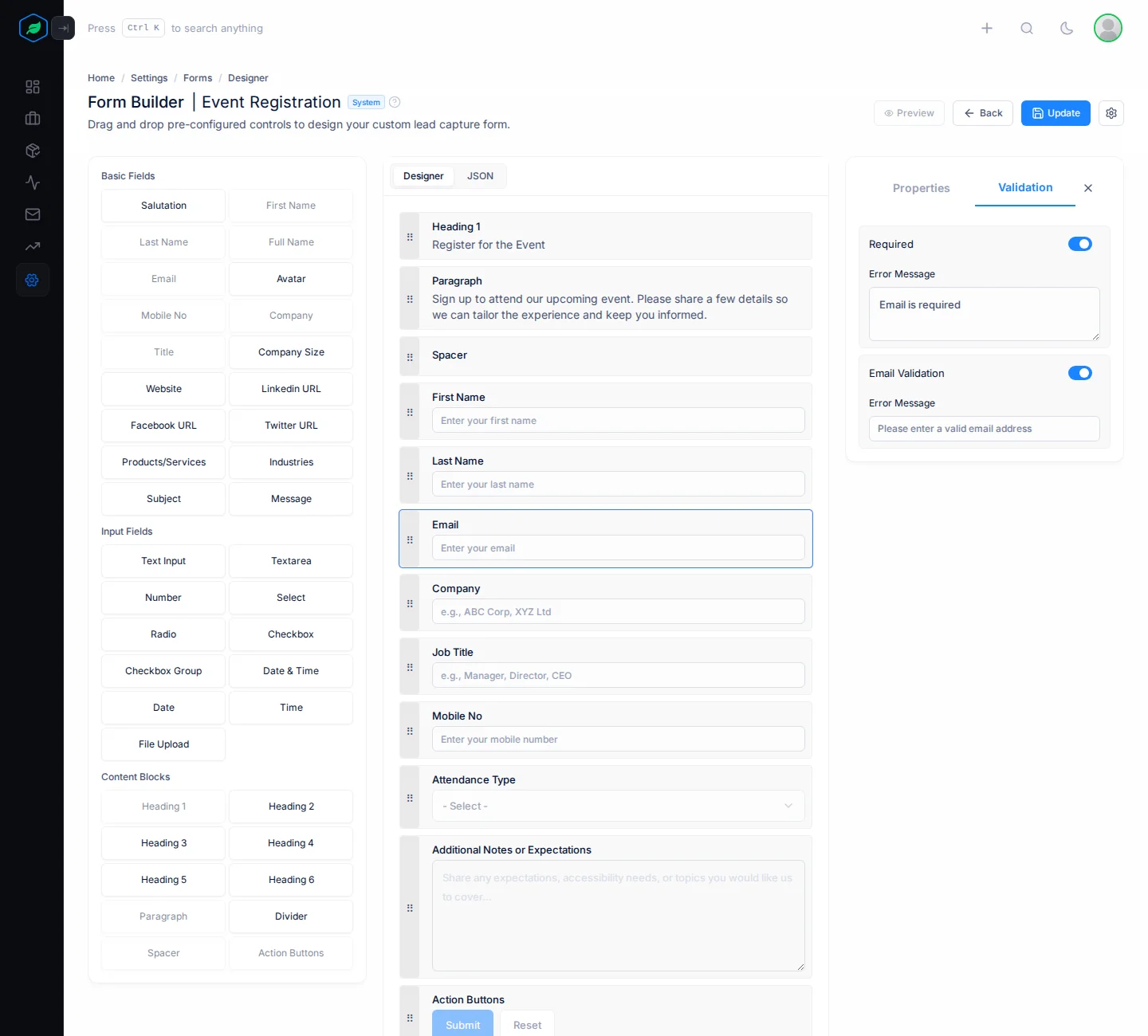Image resolution: width=1148 pixels, height=1036 pixels.
Task: Add the Linkedin URL basic field
Action: point(291,389)
